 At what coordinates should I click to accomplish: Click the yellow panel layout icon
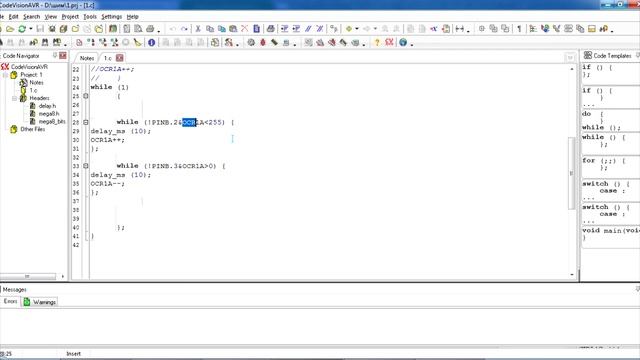(592, 29)
